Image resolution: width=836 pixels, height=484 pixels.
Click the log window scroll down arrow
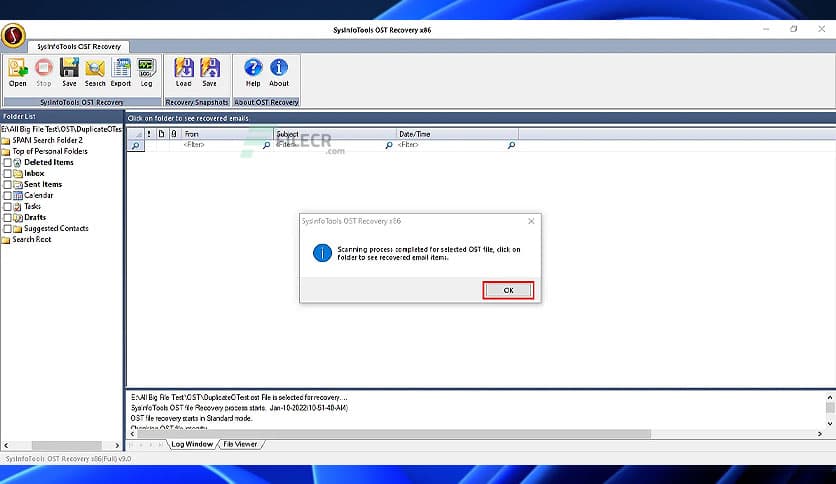(830, 424)
